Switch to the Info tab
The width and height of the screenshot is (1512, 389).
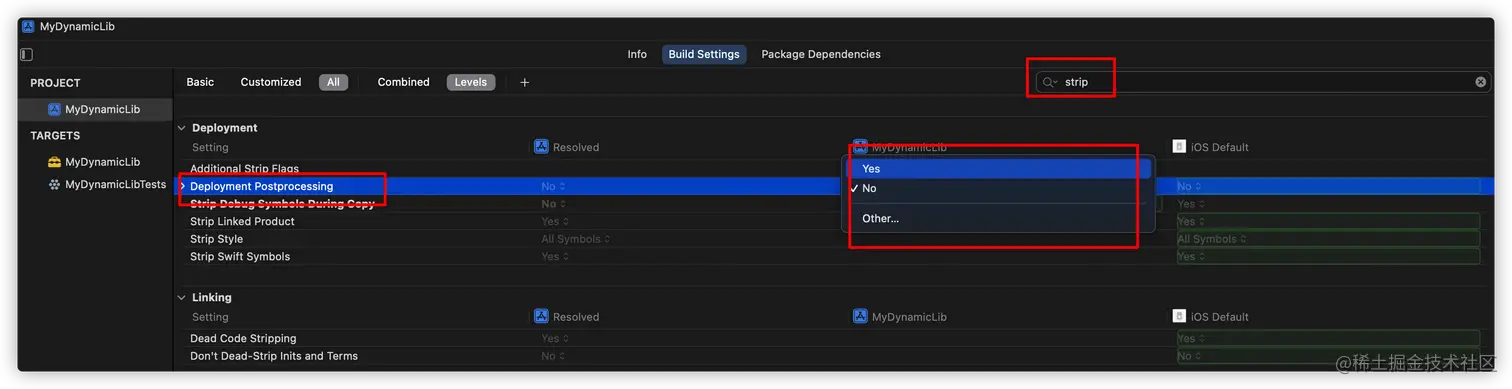coord(637,54)
